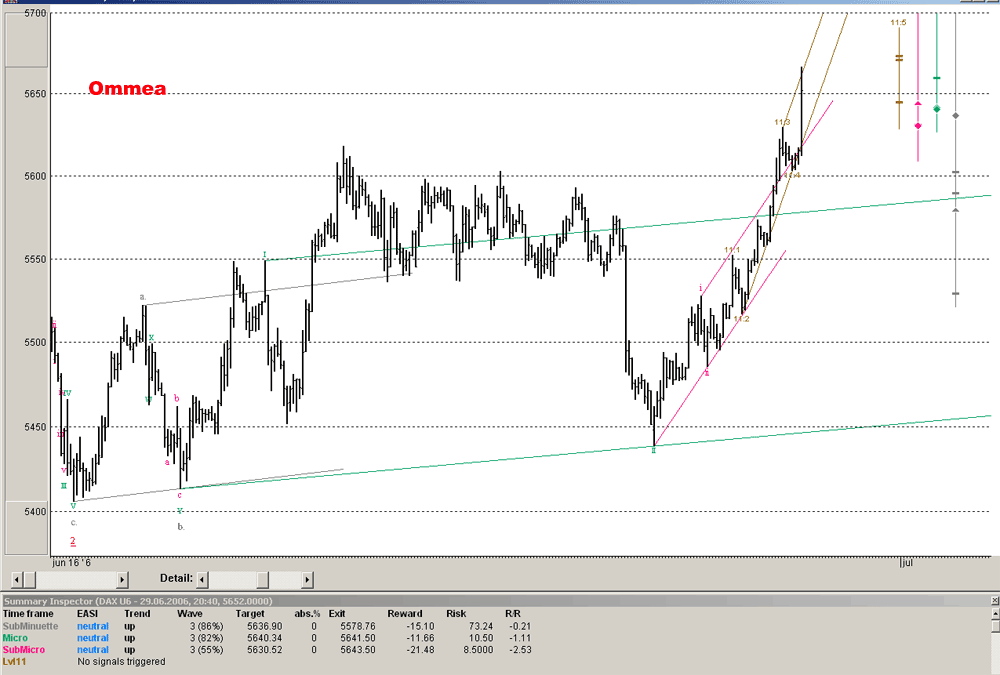Click wave value '3 (86%)'
Viewport: 1000px width, 675px height.
click(x=207, y=627)
